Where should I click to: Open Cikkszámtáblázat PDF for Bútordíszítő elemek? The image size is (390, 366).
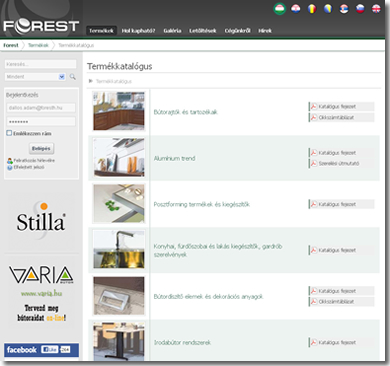[x=341, y=302]
